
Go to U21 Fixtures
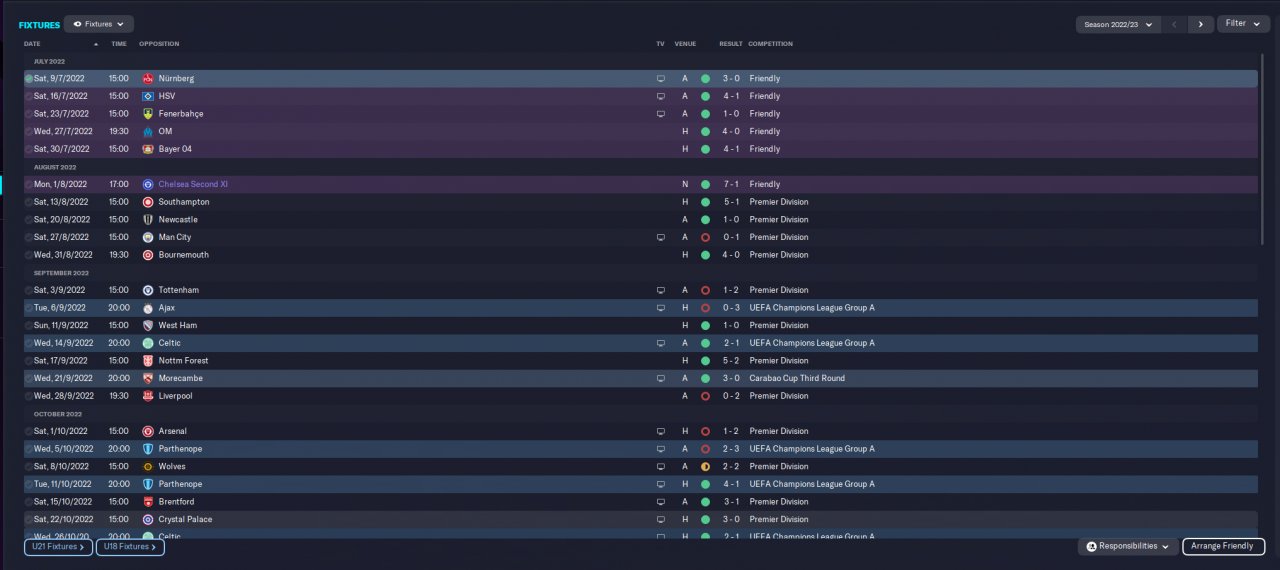(x=58, y=547)
